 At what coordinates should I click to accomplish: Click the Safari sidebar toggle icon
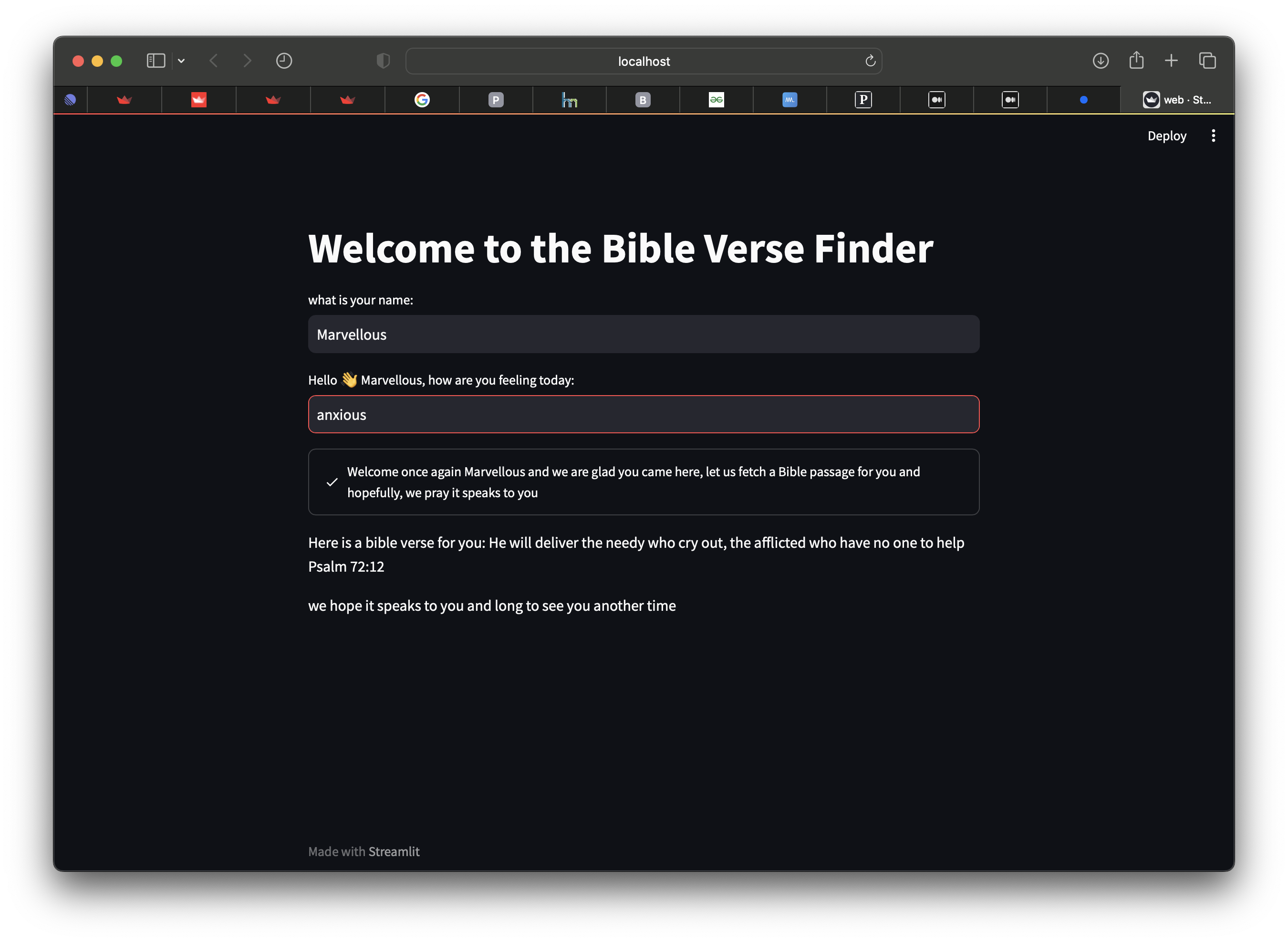tap(156, 61)
